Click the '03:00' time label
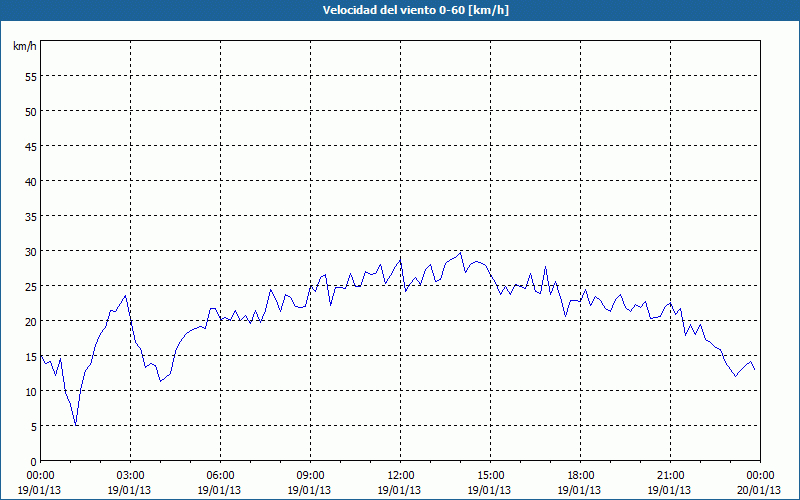Screen dimensions: 800x500 (x=131, y=476)
